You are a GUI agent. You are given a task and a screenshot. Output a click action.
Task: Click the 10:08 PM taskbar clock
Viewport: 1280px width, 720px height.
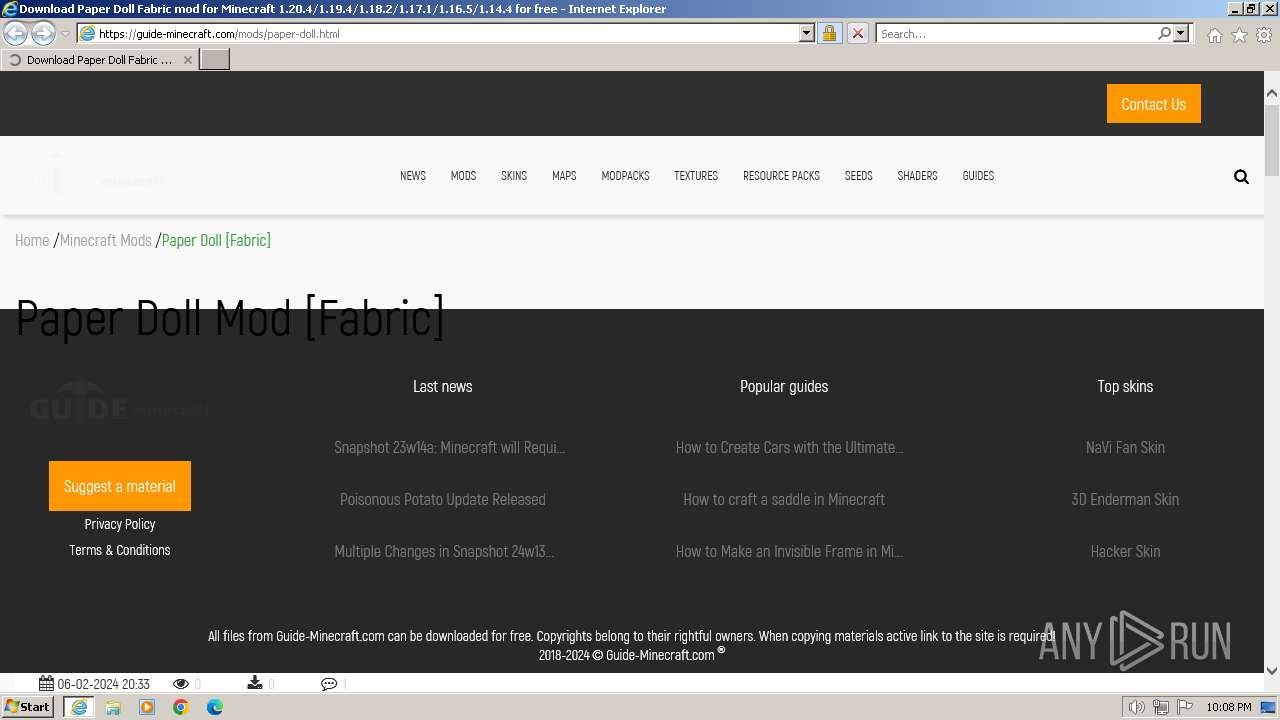point(1229,707)
